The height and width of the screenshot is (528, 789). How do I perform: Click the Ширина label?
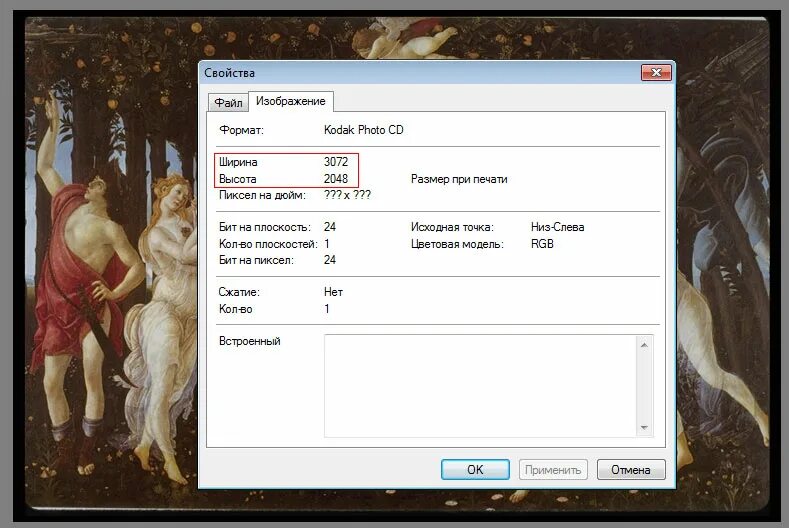238,162
